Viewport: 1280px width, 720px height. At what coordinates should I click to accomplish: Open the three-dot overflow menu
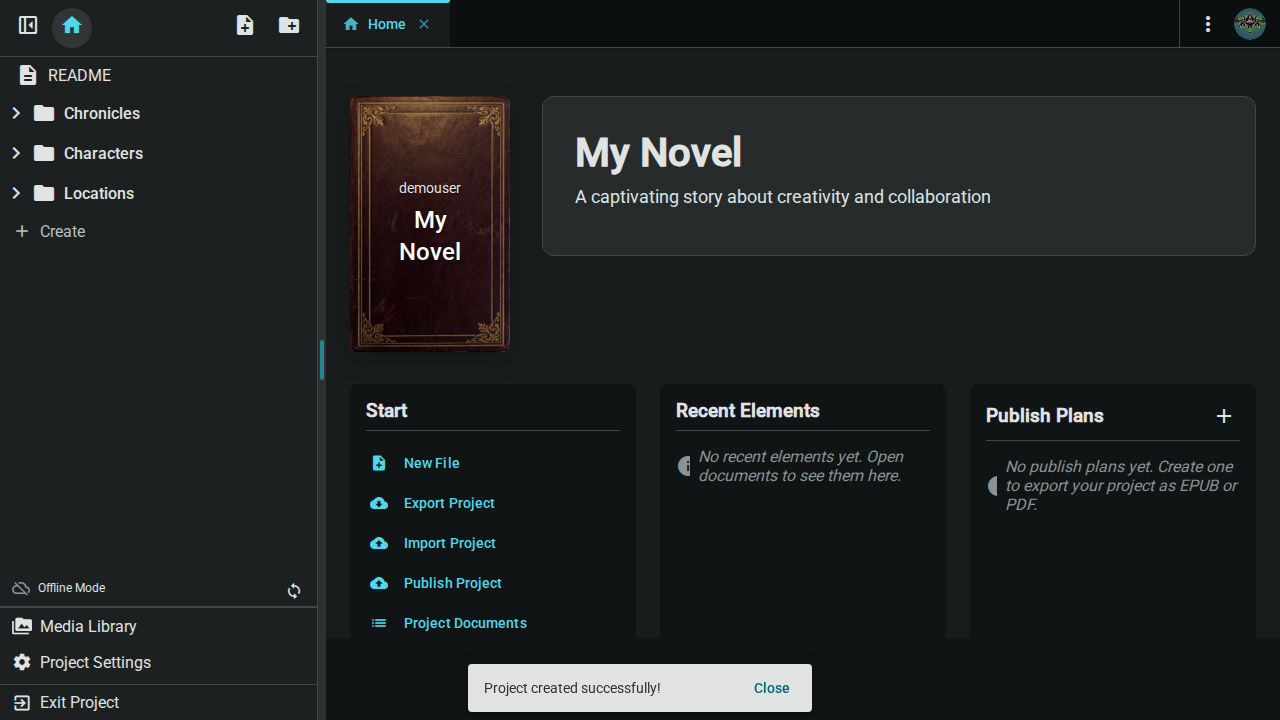pyautogui.click(x=1208, y=24)
